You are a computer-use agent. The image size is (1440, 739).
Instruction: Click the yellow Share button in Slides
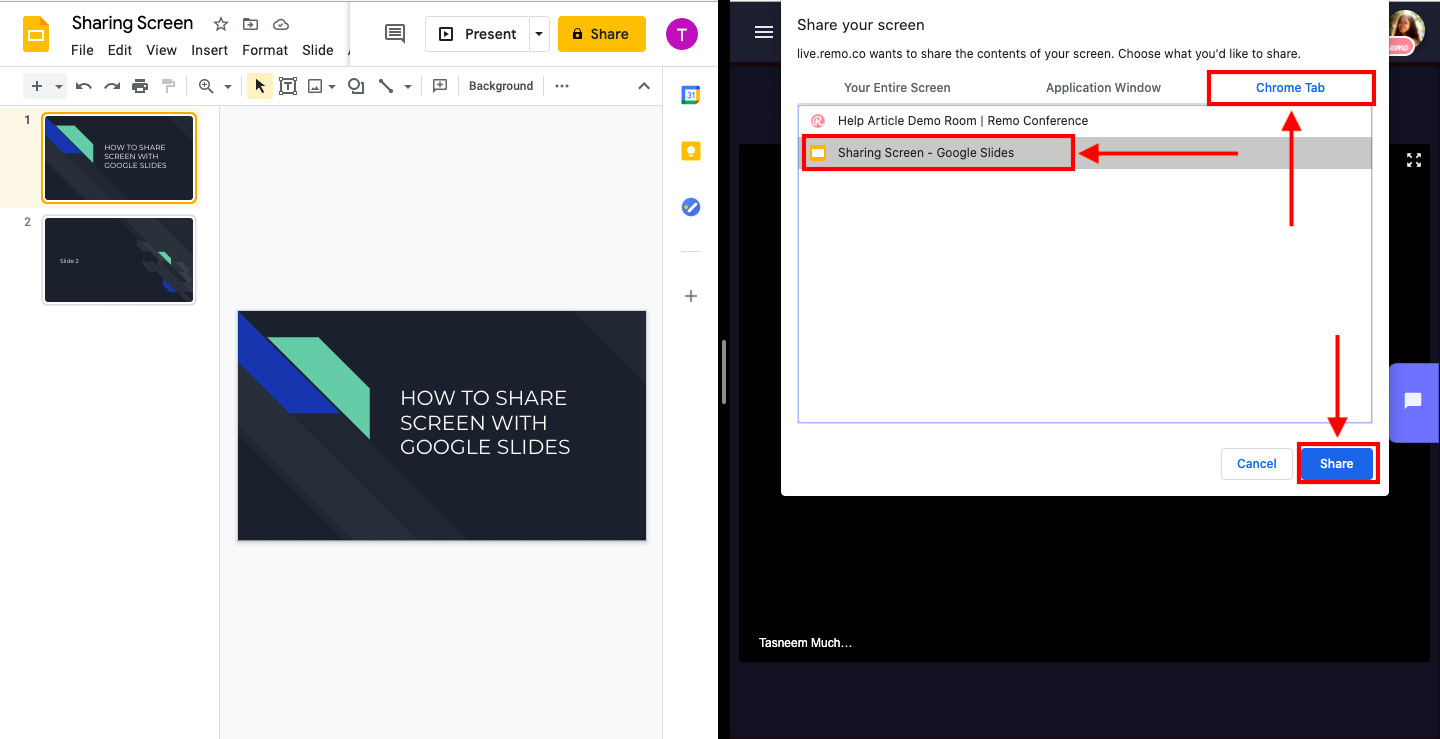tap(602, 34)
